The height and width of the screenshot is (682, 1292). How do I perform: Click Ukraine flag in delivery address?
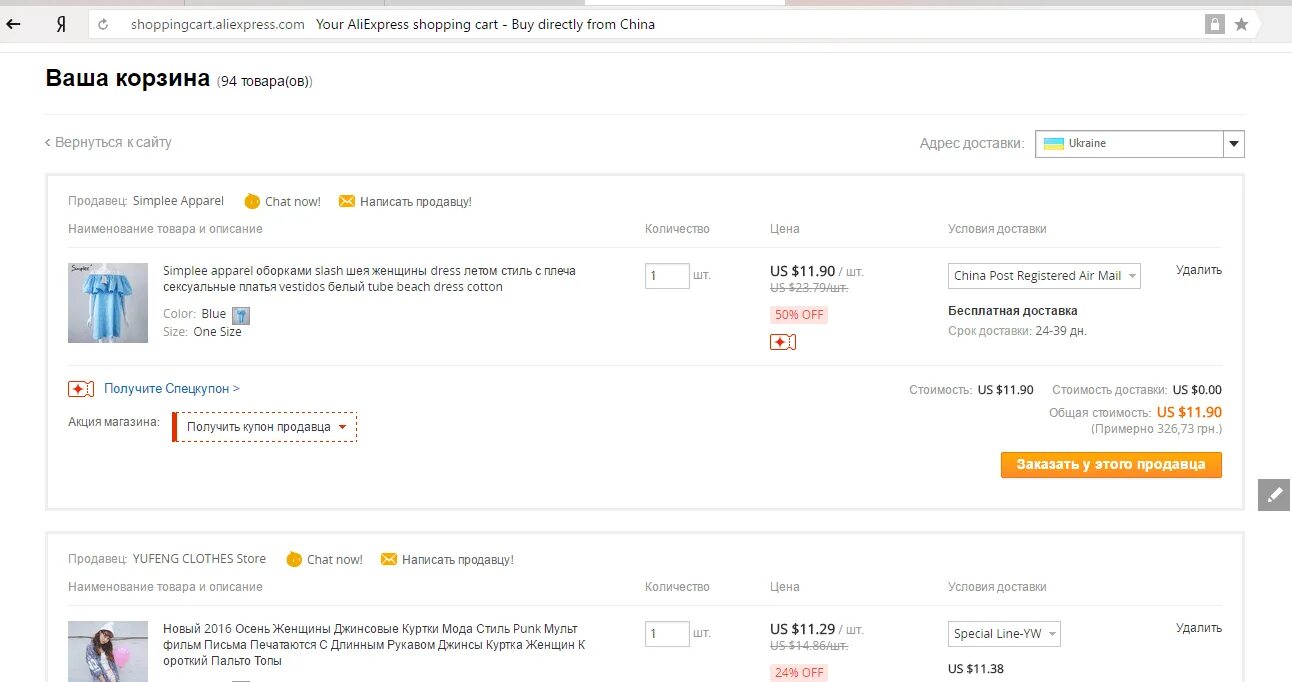(x=1054, y=143)
